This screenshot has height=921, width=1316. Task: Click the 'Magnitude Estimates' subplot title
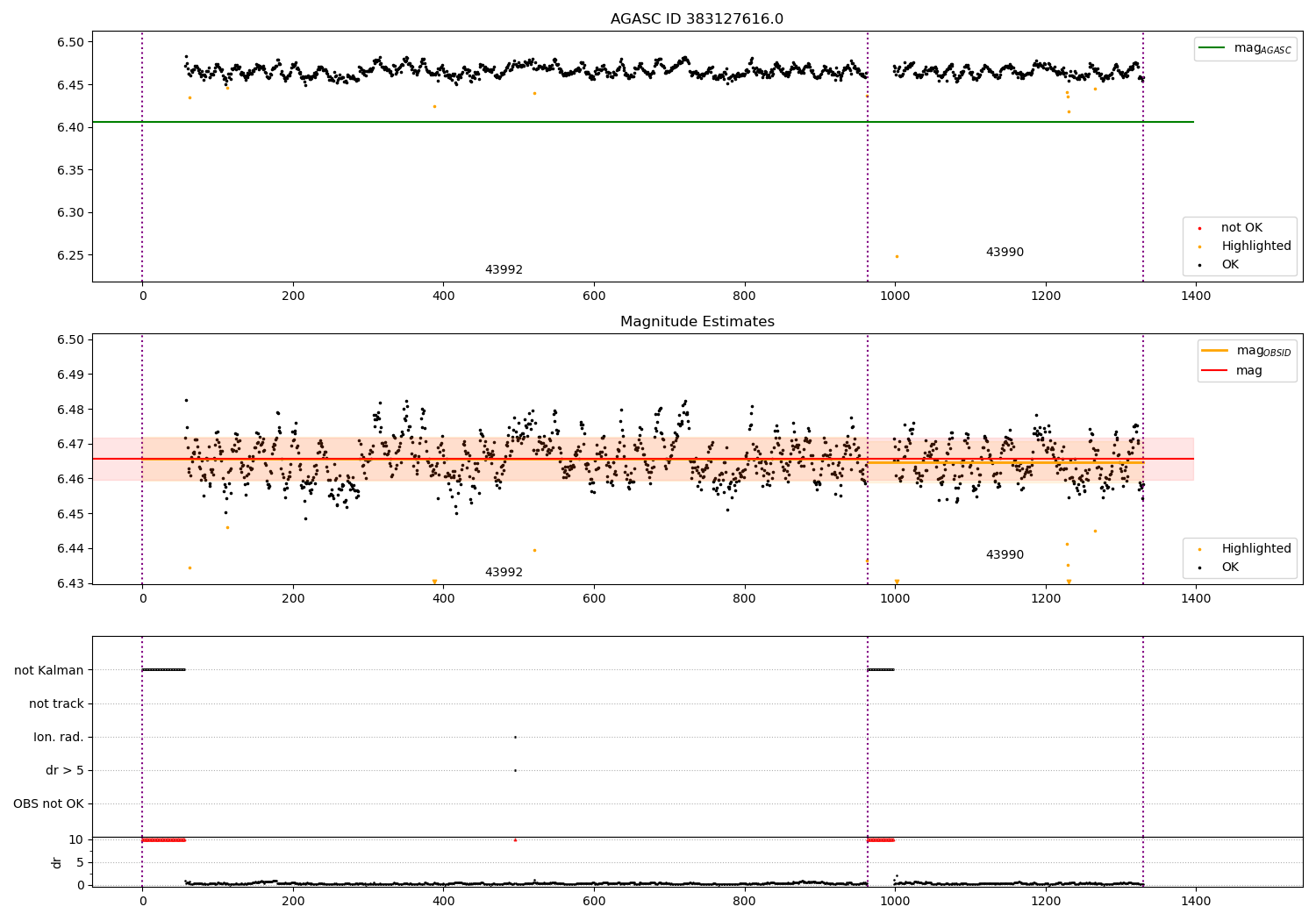(x=697, y=322)
